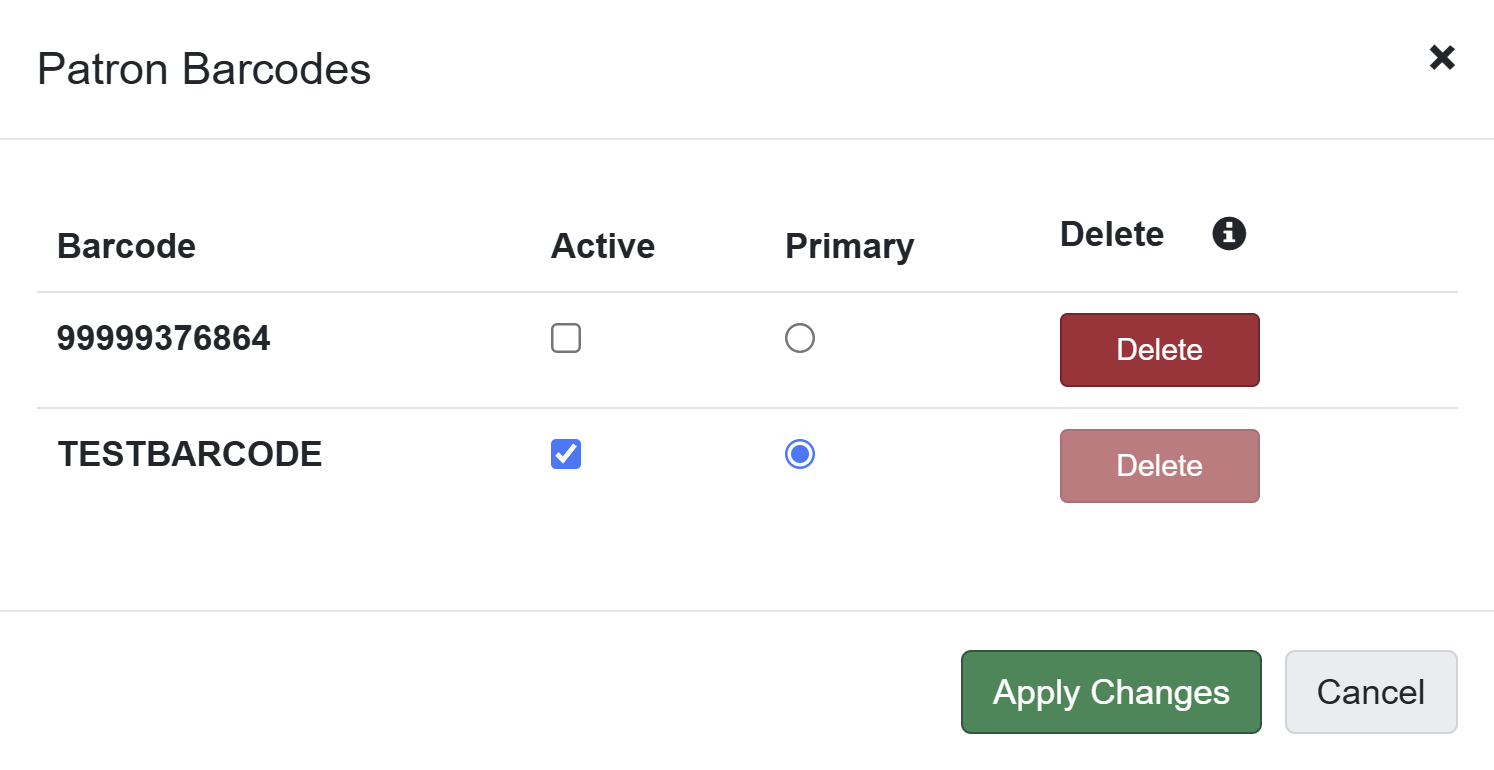
Task: Choose the Primary option in the first row
Action: 800,338
